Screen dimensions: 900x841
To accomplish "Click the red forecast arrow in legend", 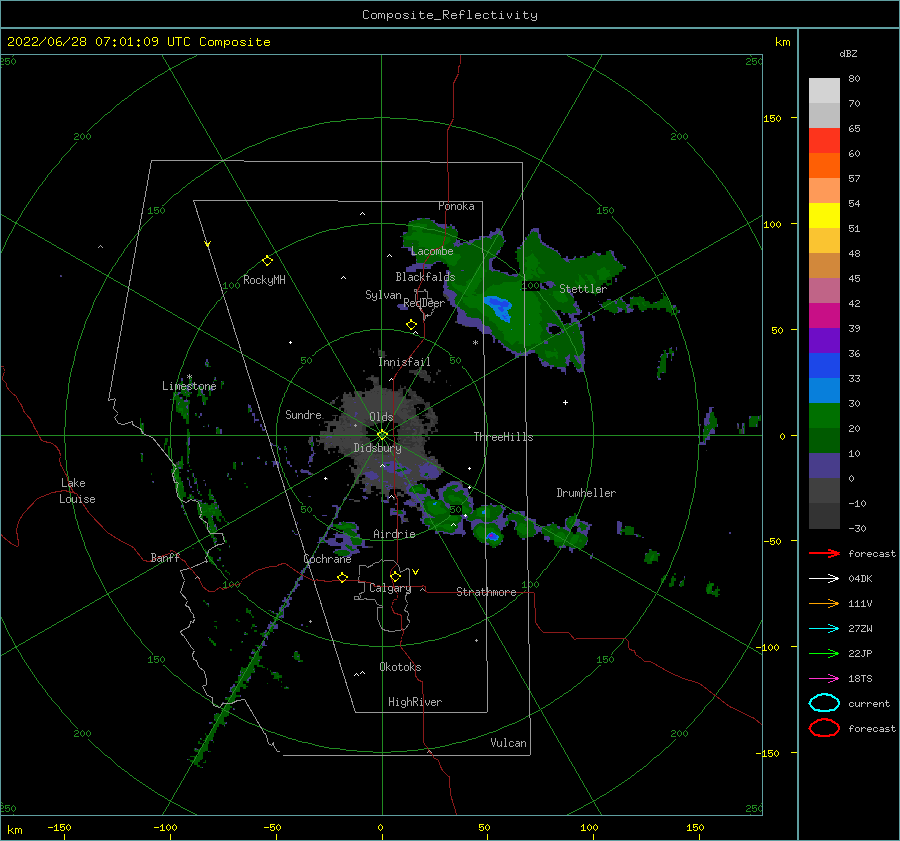I will (824, 553).
